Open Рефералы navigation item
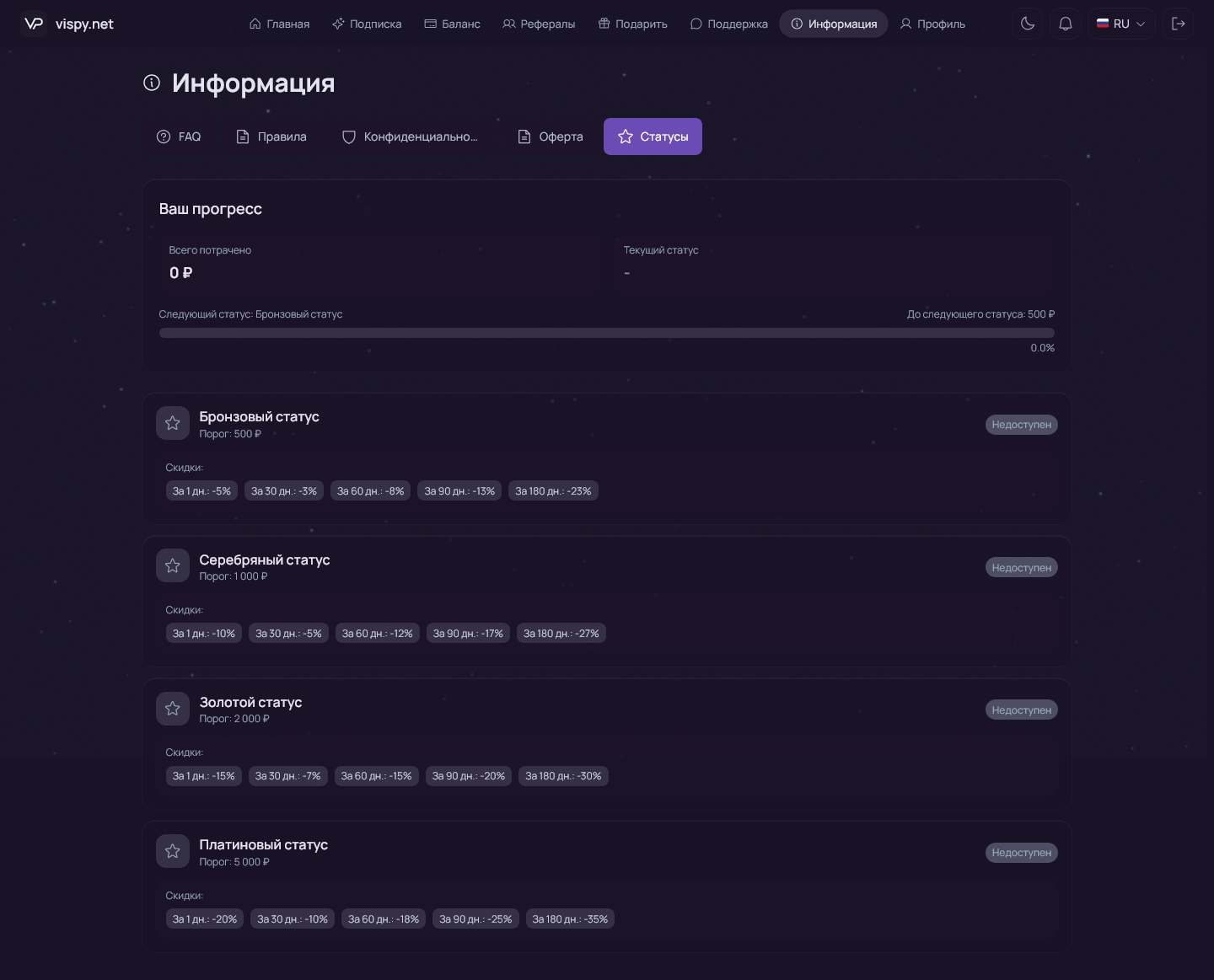1214x980 pixels. pos(539,24)
